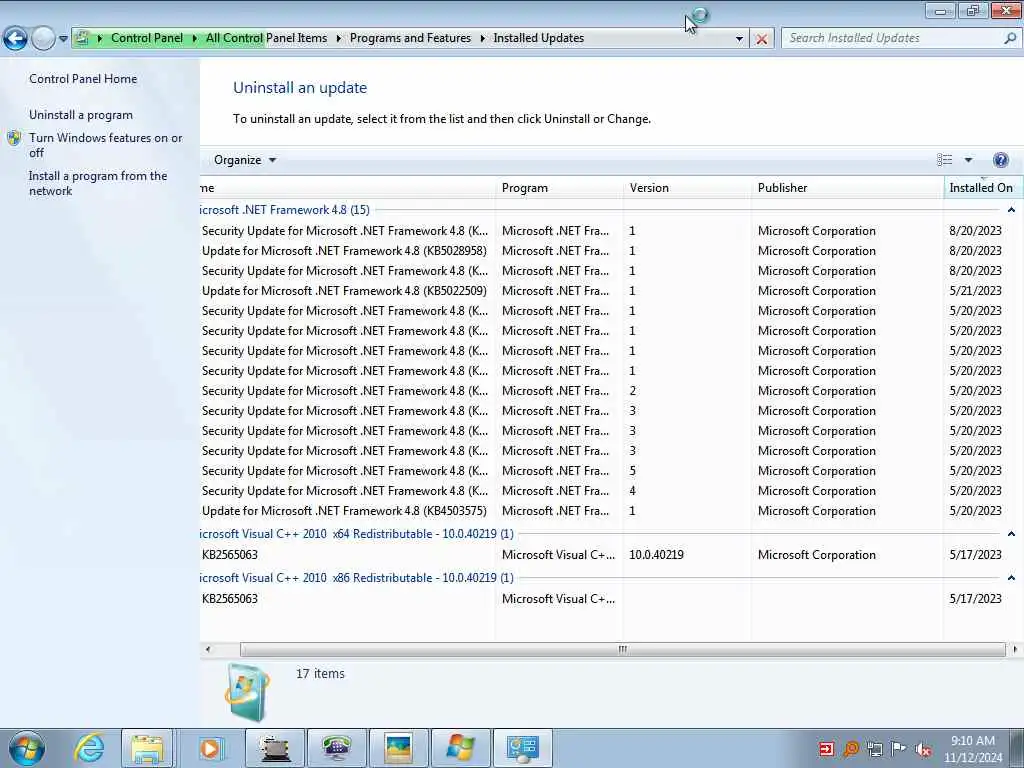The image size is (1024, 768).
Task: Click the Search Installed Updates box
Action: coord(891,38)
